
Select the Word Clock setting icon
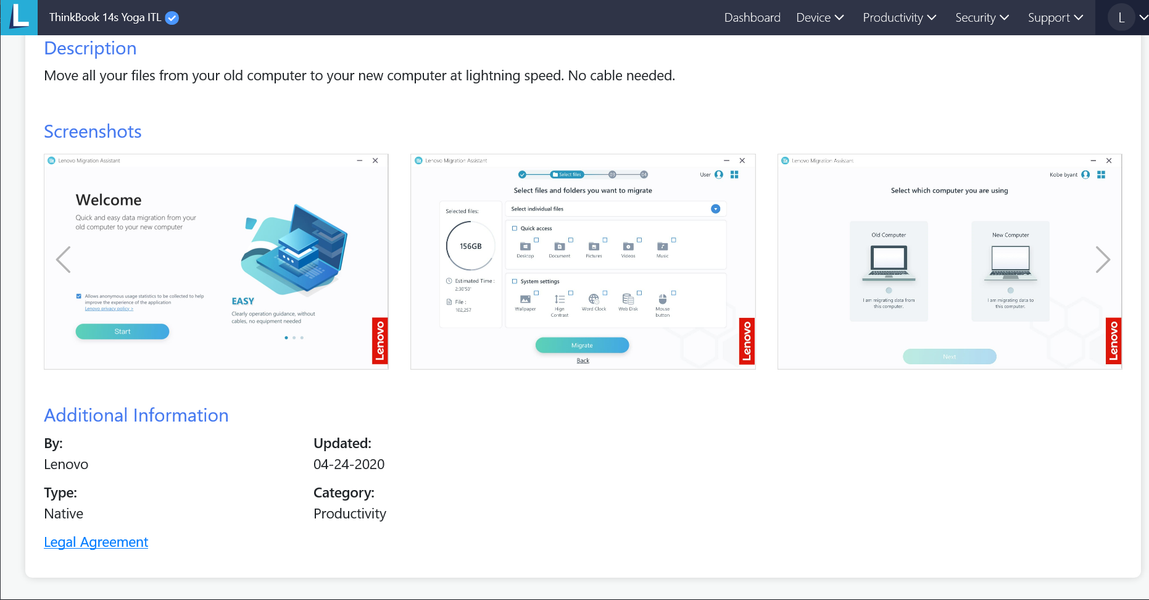(594, 299)
